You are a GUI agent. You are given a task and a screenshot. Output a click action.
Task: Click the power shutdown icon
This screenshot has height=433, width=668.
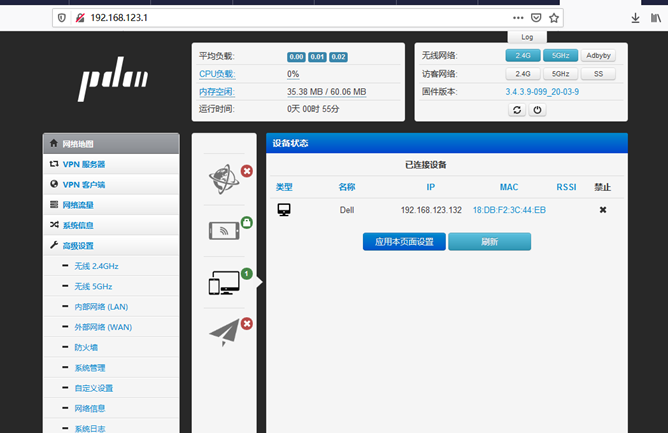click(x=537, y=110)
